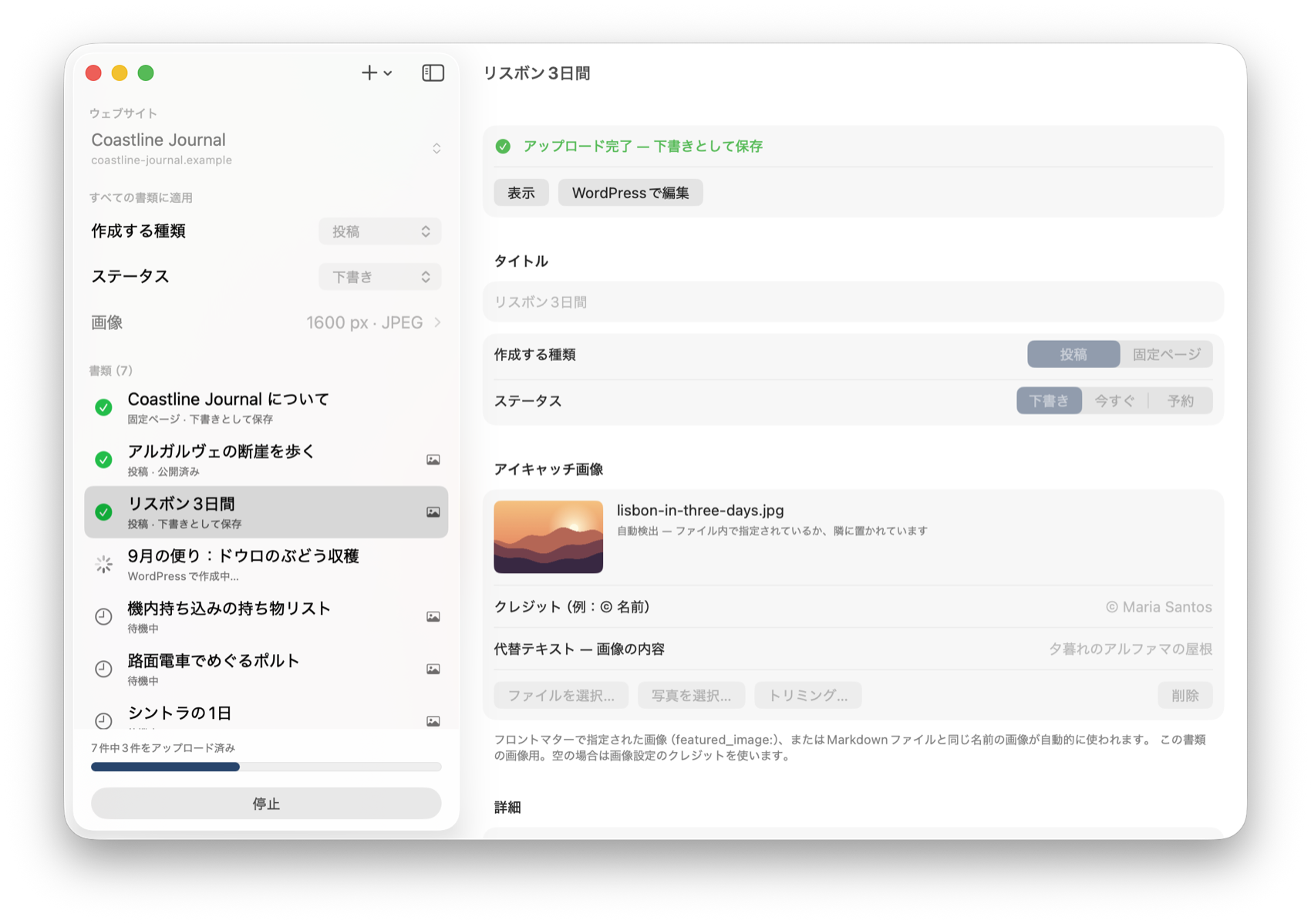
Task: Click clock icon beside シントラの1日
Action: (x=103, y=720)
